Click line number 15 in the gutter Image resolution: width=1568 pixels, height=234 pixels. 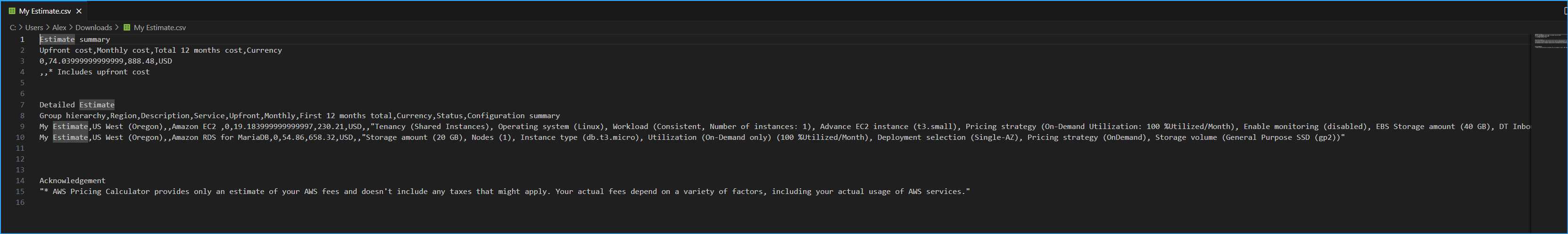click(20, 192)
